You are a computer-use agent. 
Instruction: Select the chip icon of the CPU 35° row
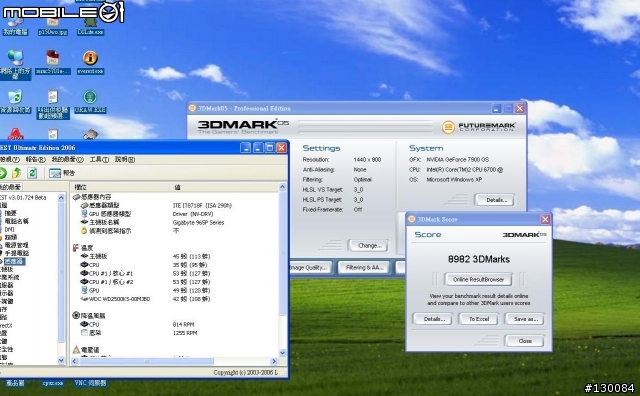[x=84, y=265]
